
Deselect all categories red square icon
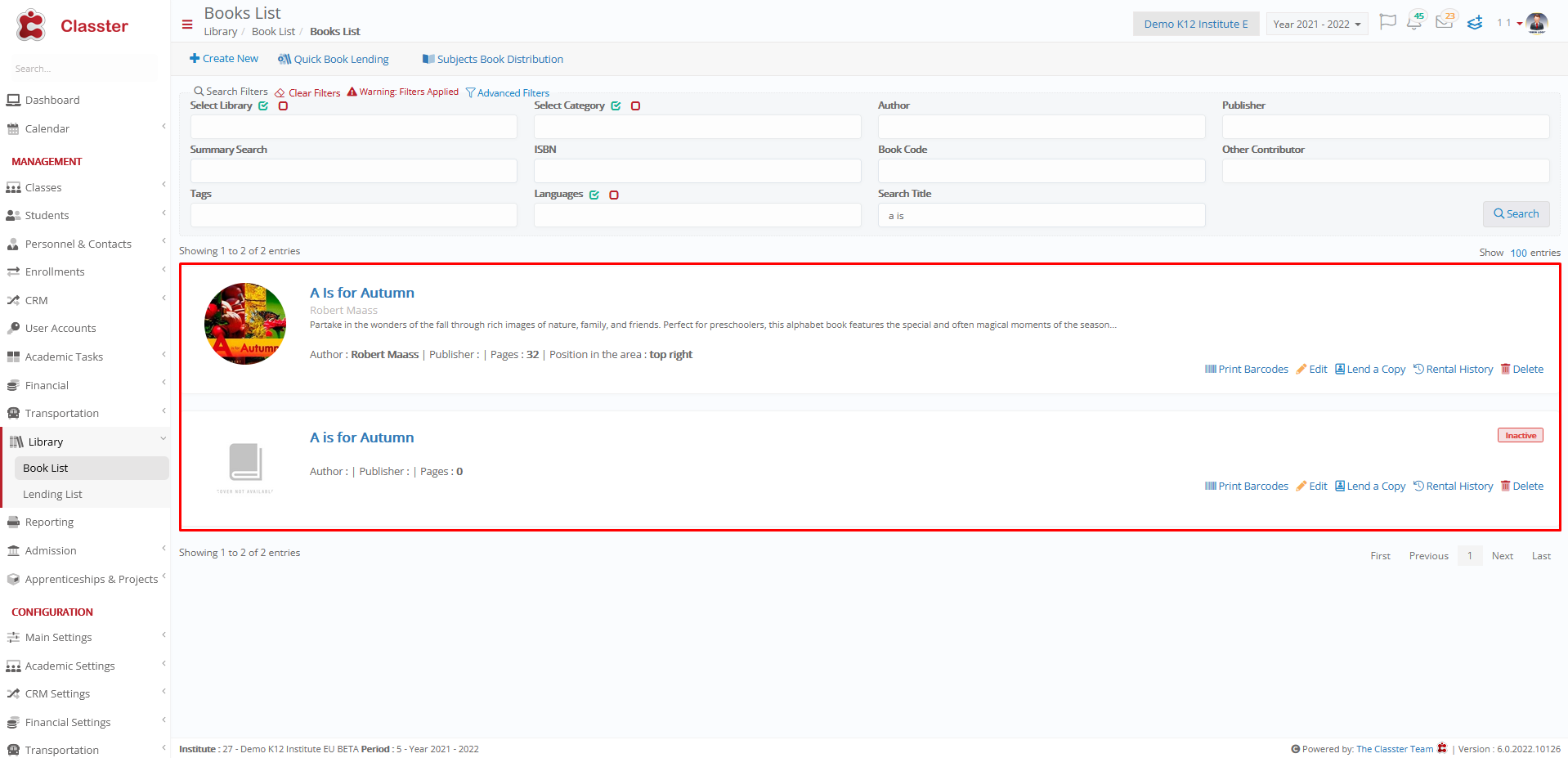635,105
